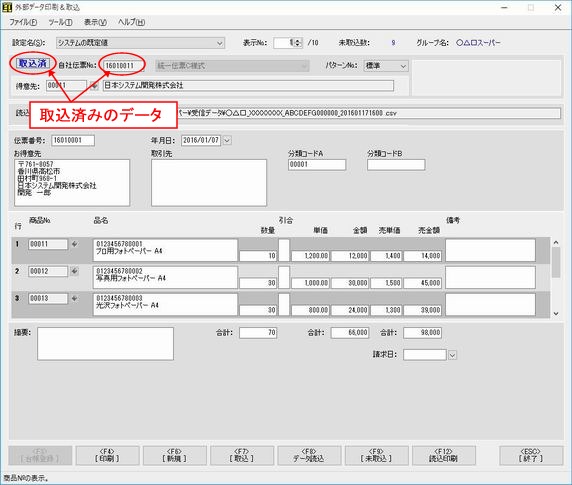
Task: Click the lookup arrow icon for row 3
Action: point(74,298)
